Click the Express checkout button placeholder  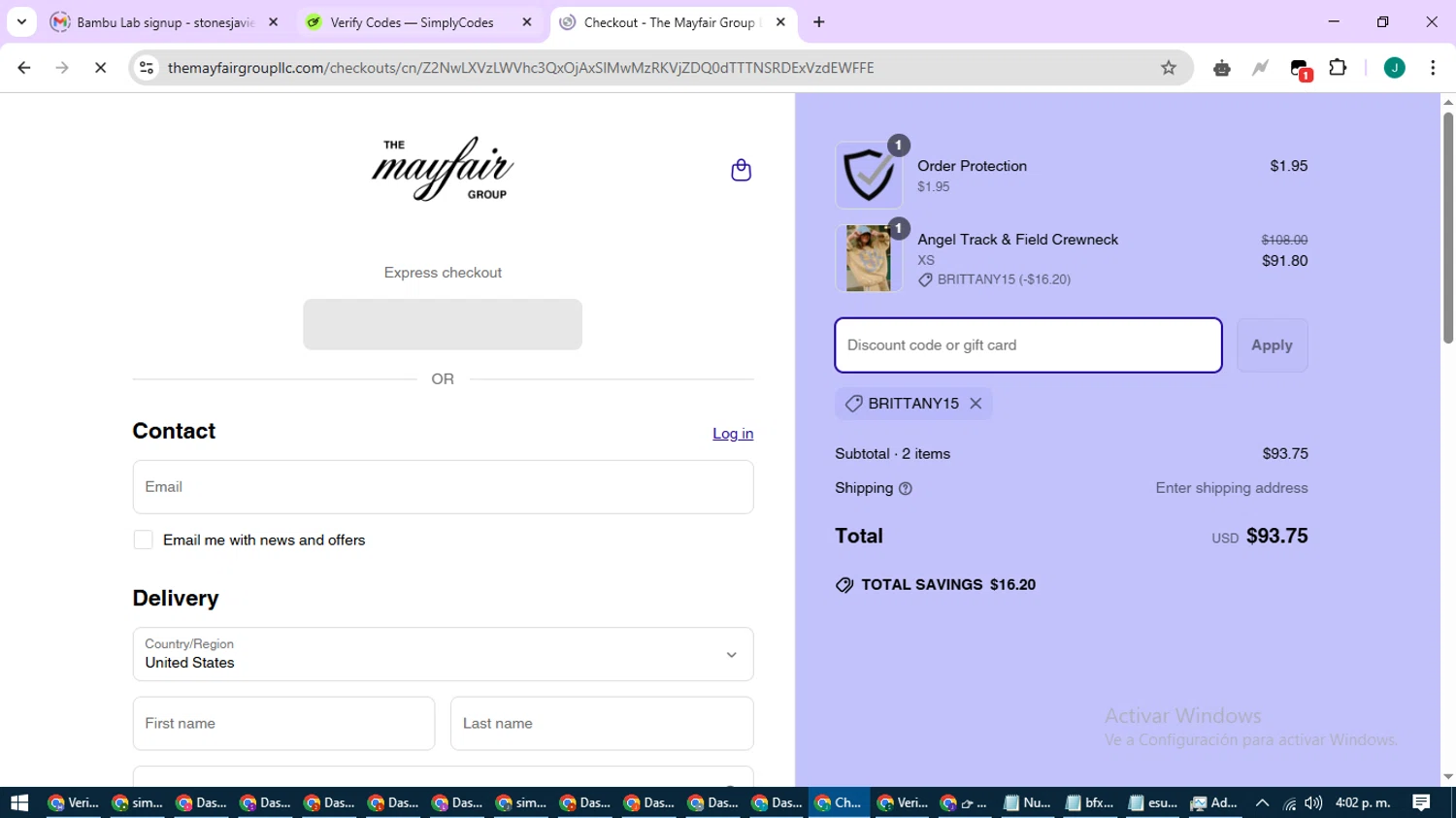[x=443, y=324]
